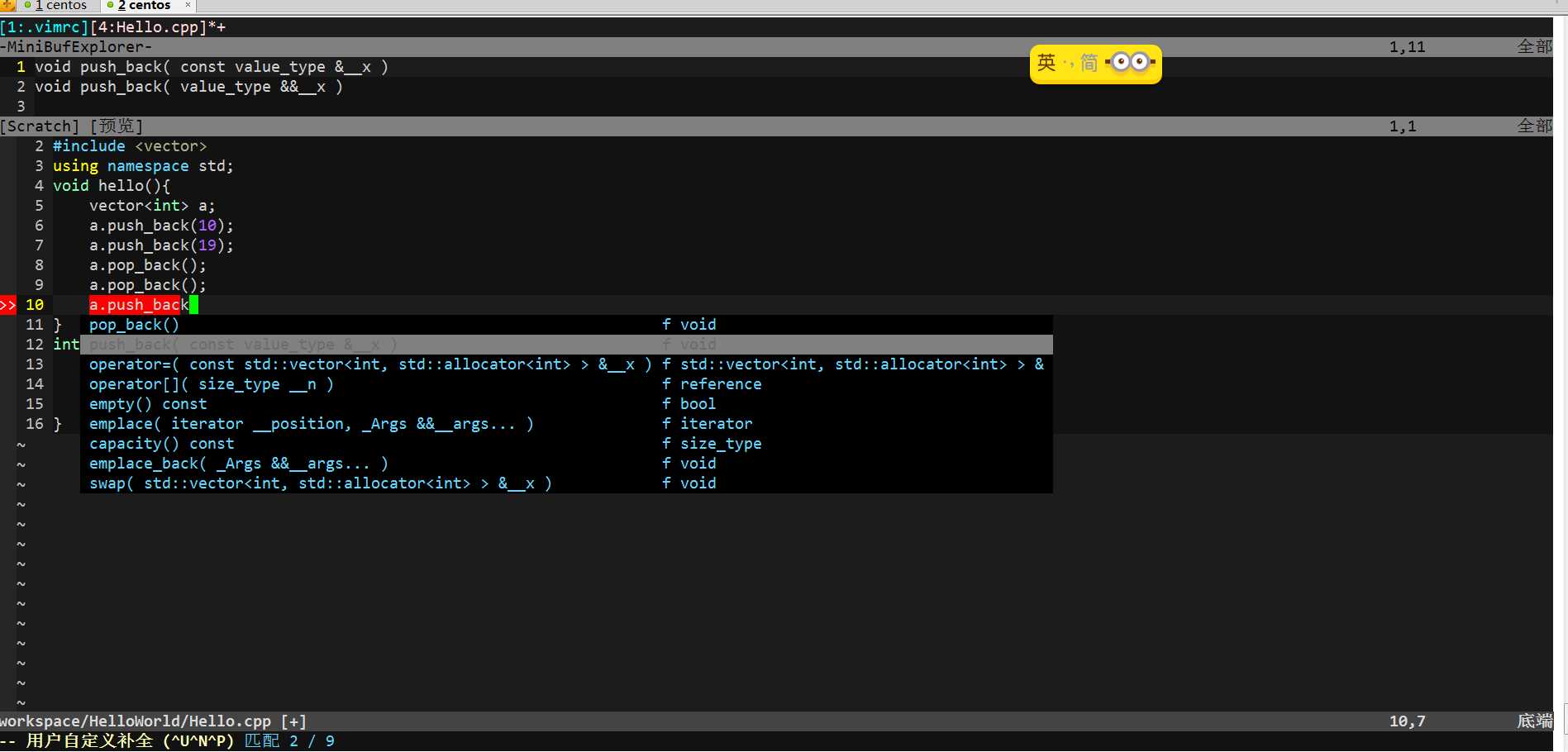Click the 'void hello(){' line
Screen dimensions: 1568x752
click(112, 186)
